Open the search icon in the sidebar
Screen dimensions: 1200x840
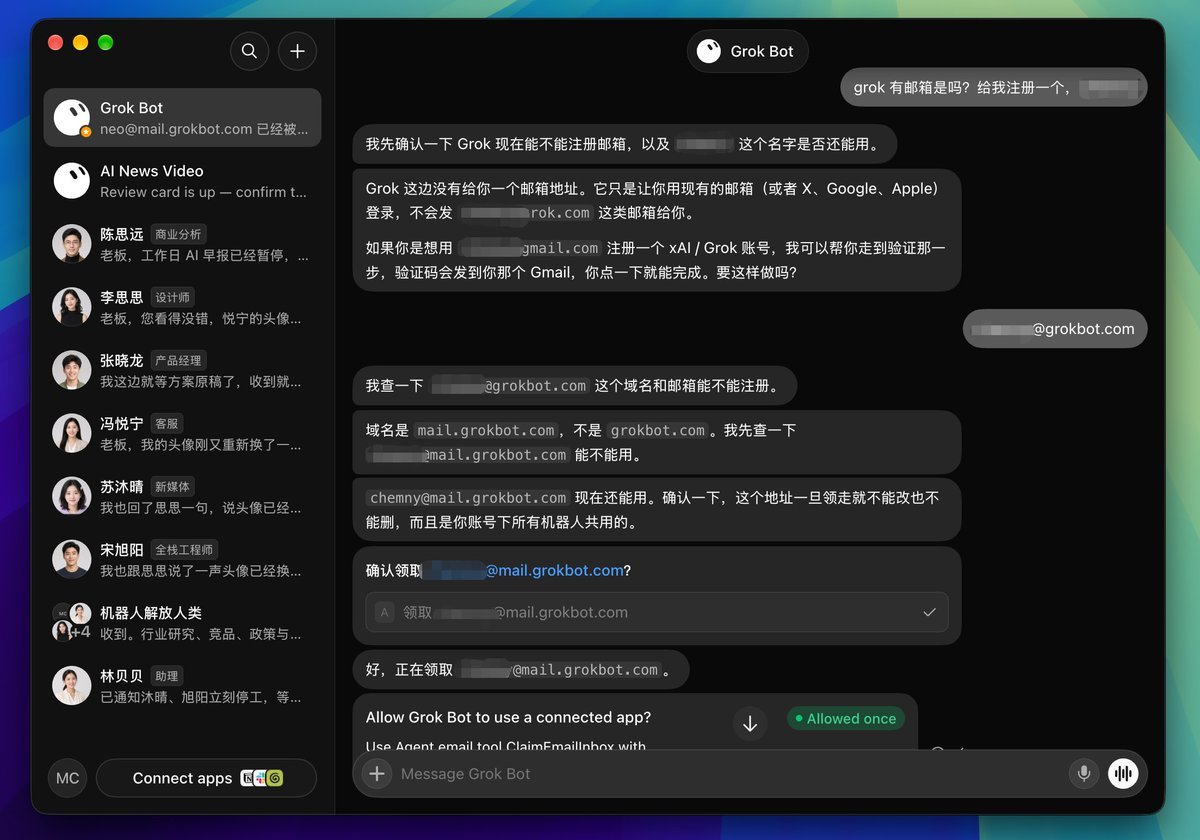pyautogui.click(x=249, y=51)
